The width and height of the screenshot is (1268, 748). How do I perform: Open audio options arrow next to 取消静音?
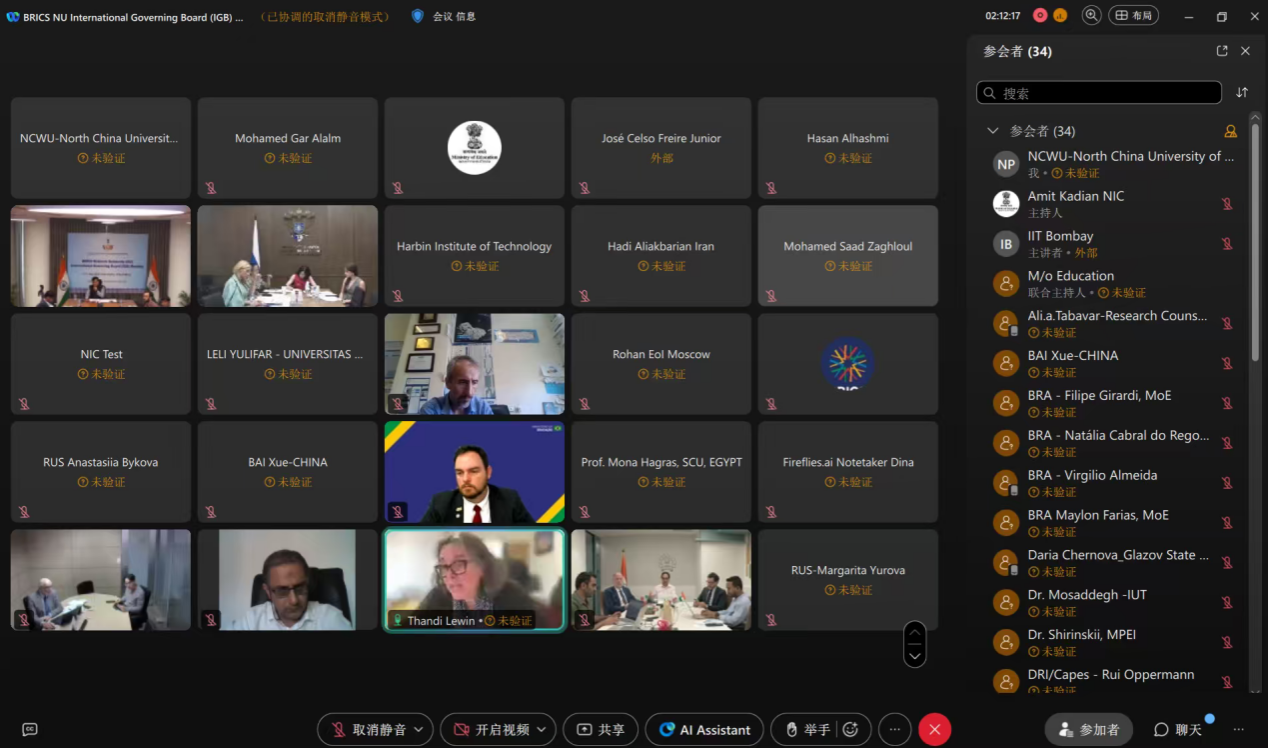pos(419,730)
